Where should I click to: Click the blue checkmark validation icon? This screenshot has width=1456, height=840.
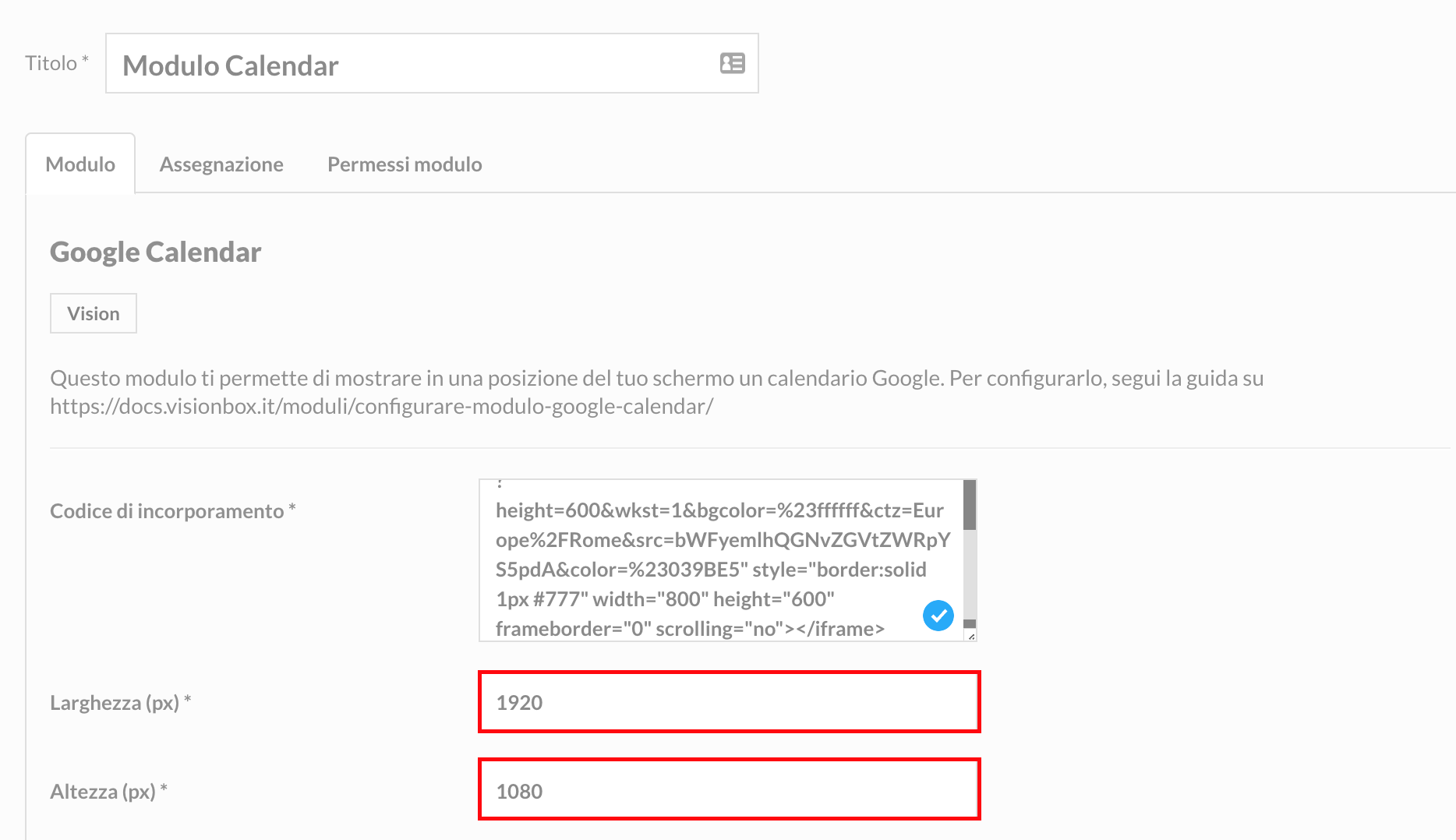point(938,616)
